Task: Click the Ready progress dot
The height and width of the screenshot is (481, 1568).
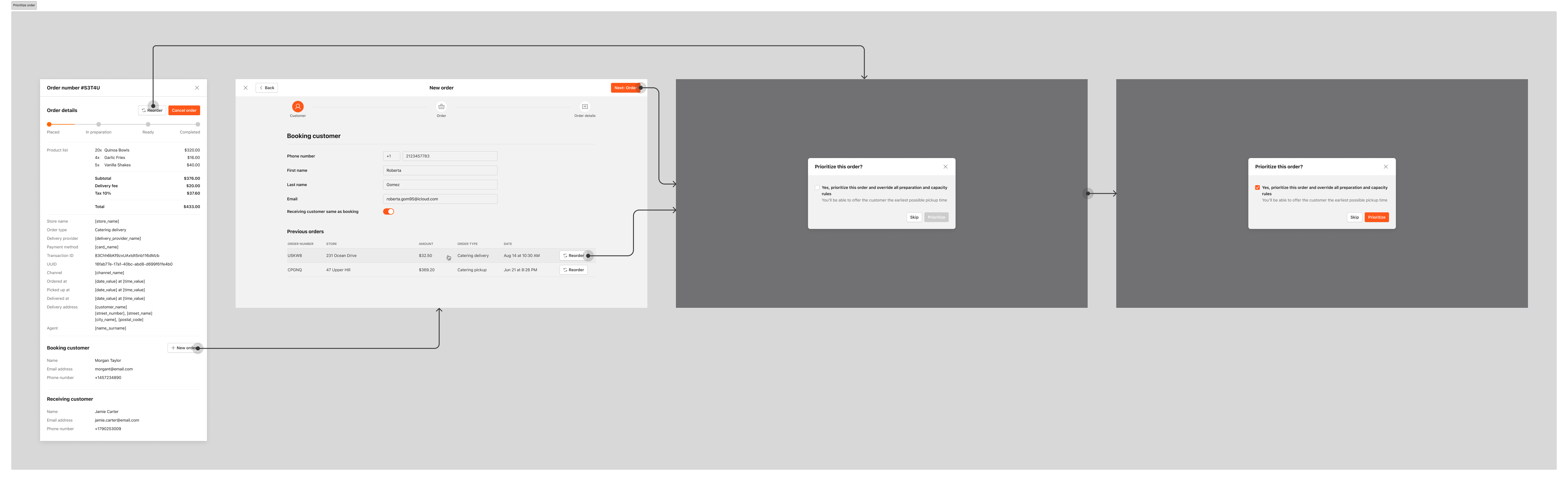Action: coord(148,124)
